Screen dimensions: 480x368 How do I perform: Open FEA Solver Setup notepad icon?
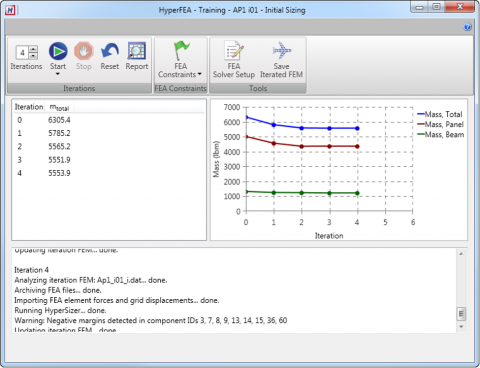[234, 51]
